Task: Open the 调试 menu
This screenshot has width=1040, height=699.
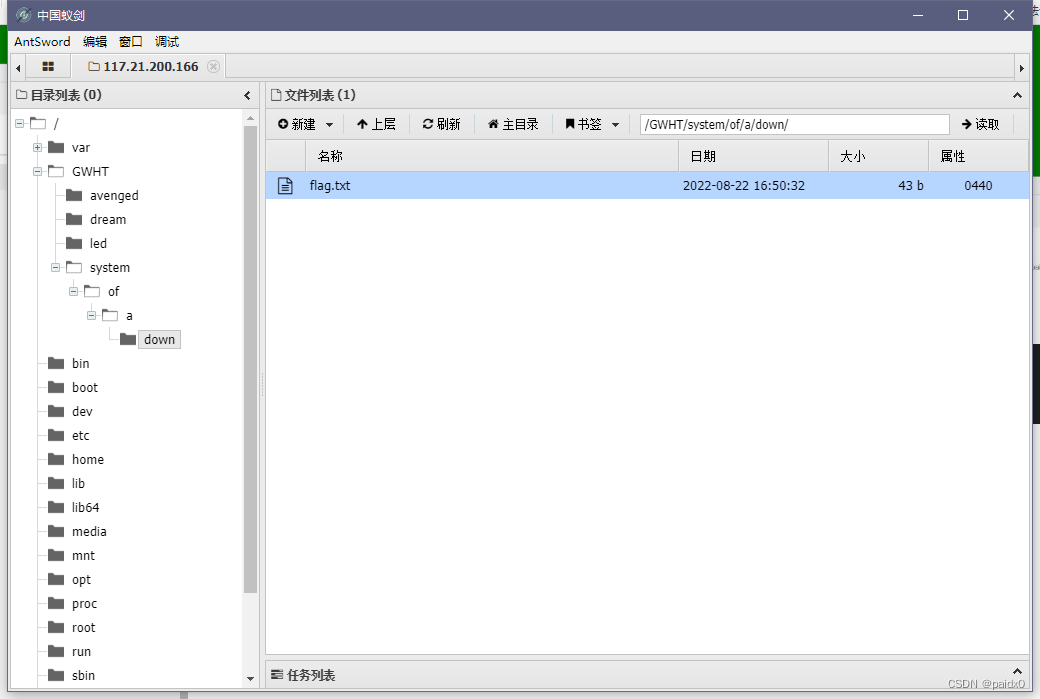Action: (x=166, y=42)
